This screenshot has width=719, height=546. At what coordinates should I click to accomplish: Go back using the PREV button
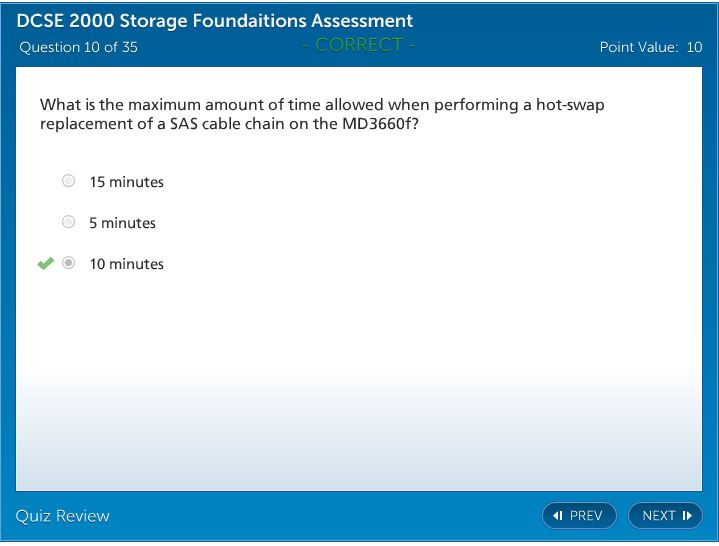(x=579, y=516)
